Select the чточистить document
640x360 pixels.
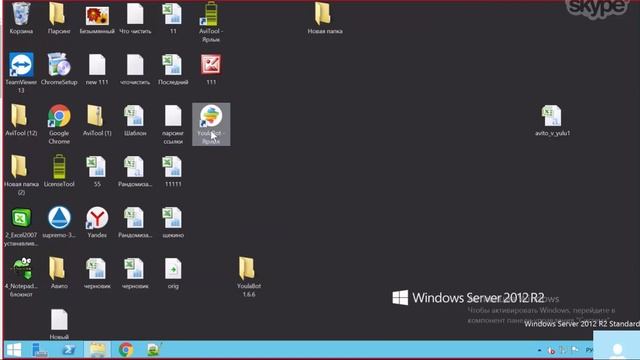click(x=135, y=69)
